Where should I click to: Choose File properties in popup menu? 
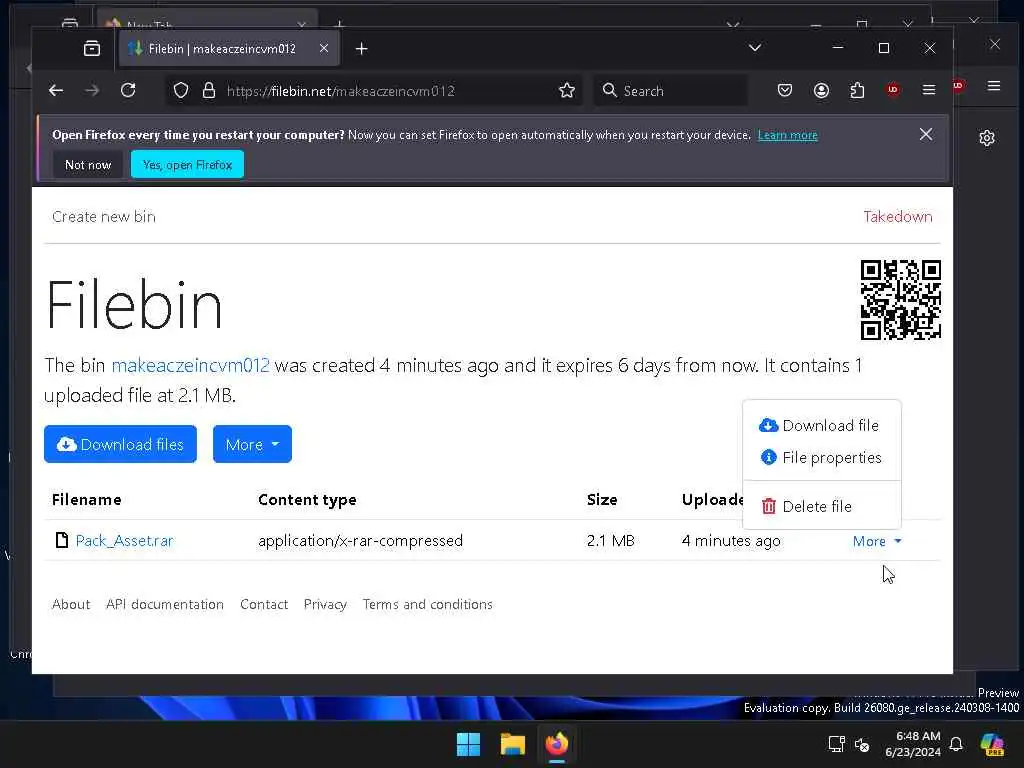click(822, 458)
